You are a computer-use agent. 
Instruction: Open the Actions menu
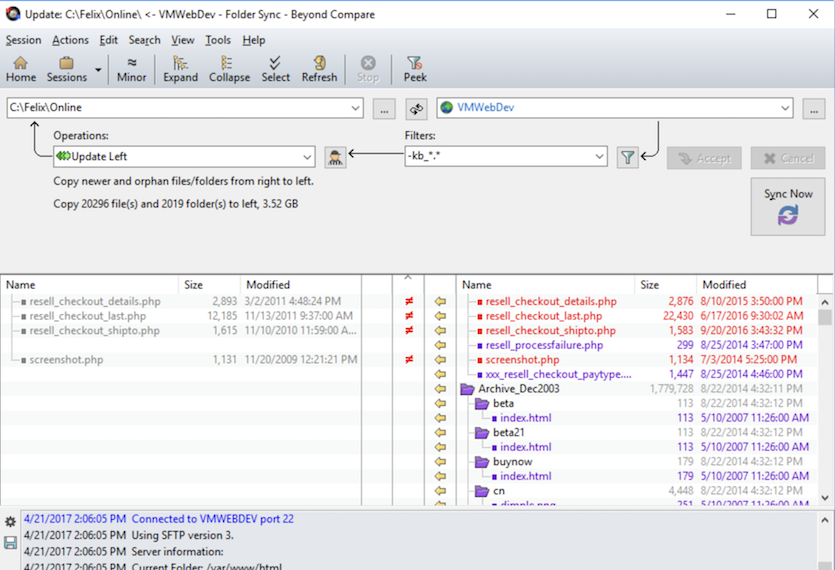(x=70, y=40)
